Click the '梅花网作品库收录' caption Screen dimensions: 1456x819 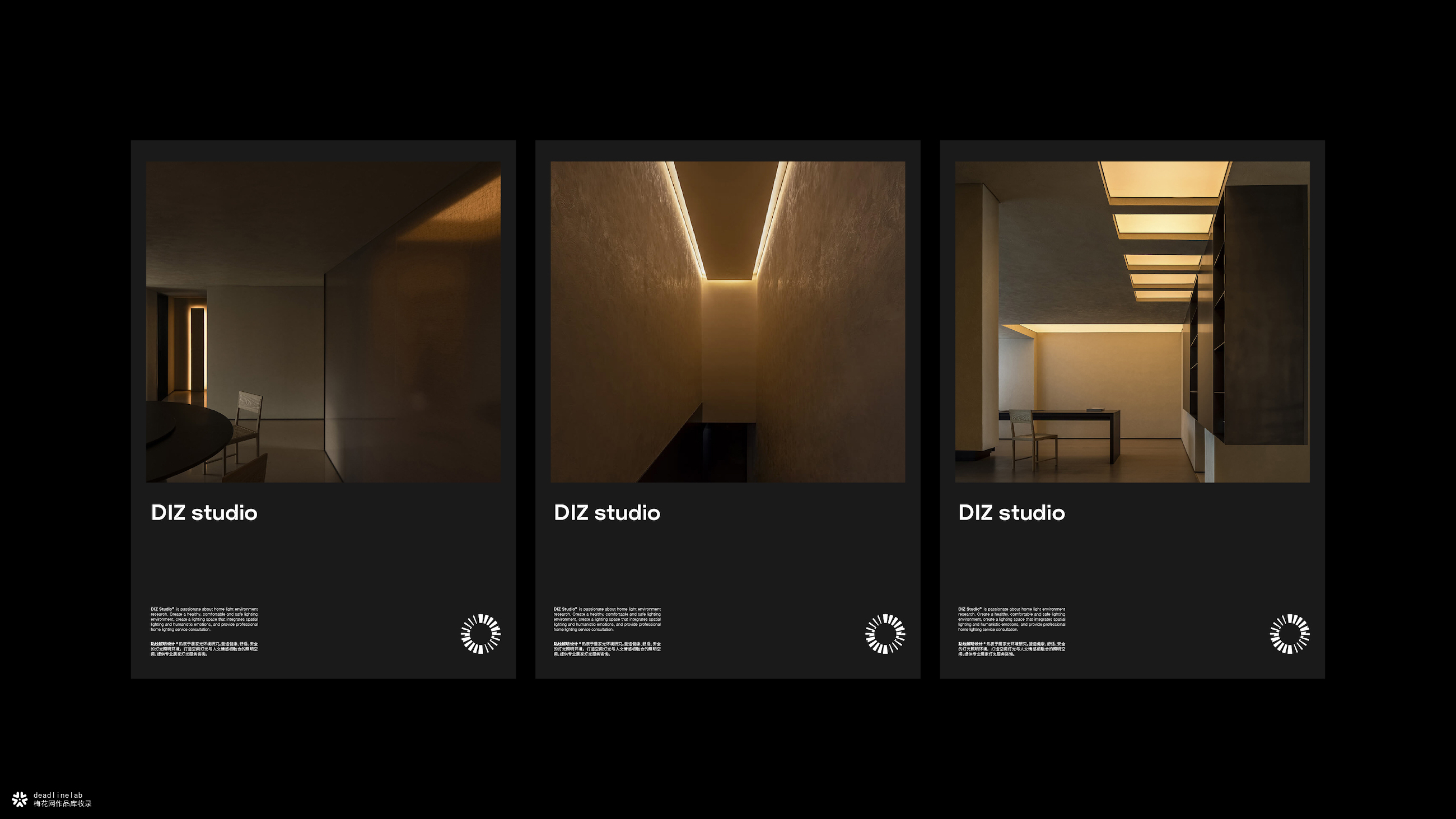pos(62,803)
